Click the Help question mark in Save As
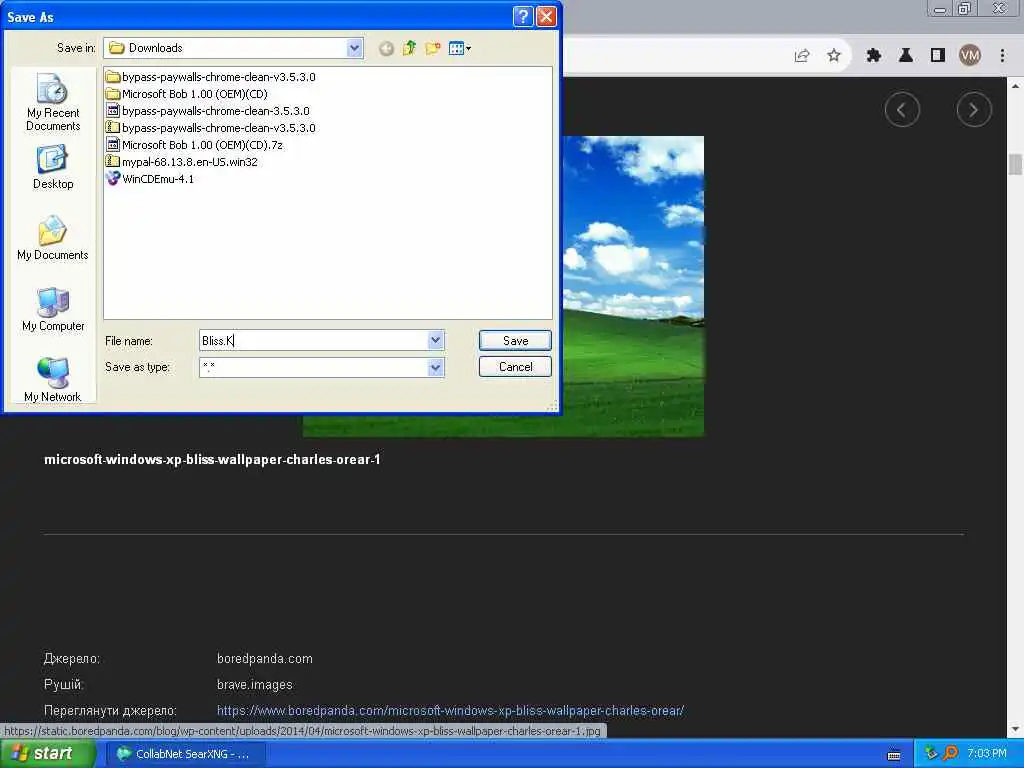 click(x=523, y=16)
